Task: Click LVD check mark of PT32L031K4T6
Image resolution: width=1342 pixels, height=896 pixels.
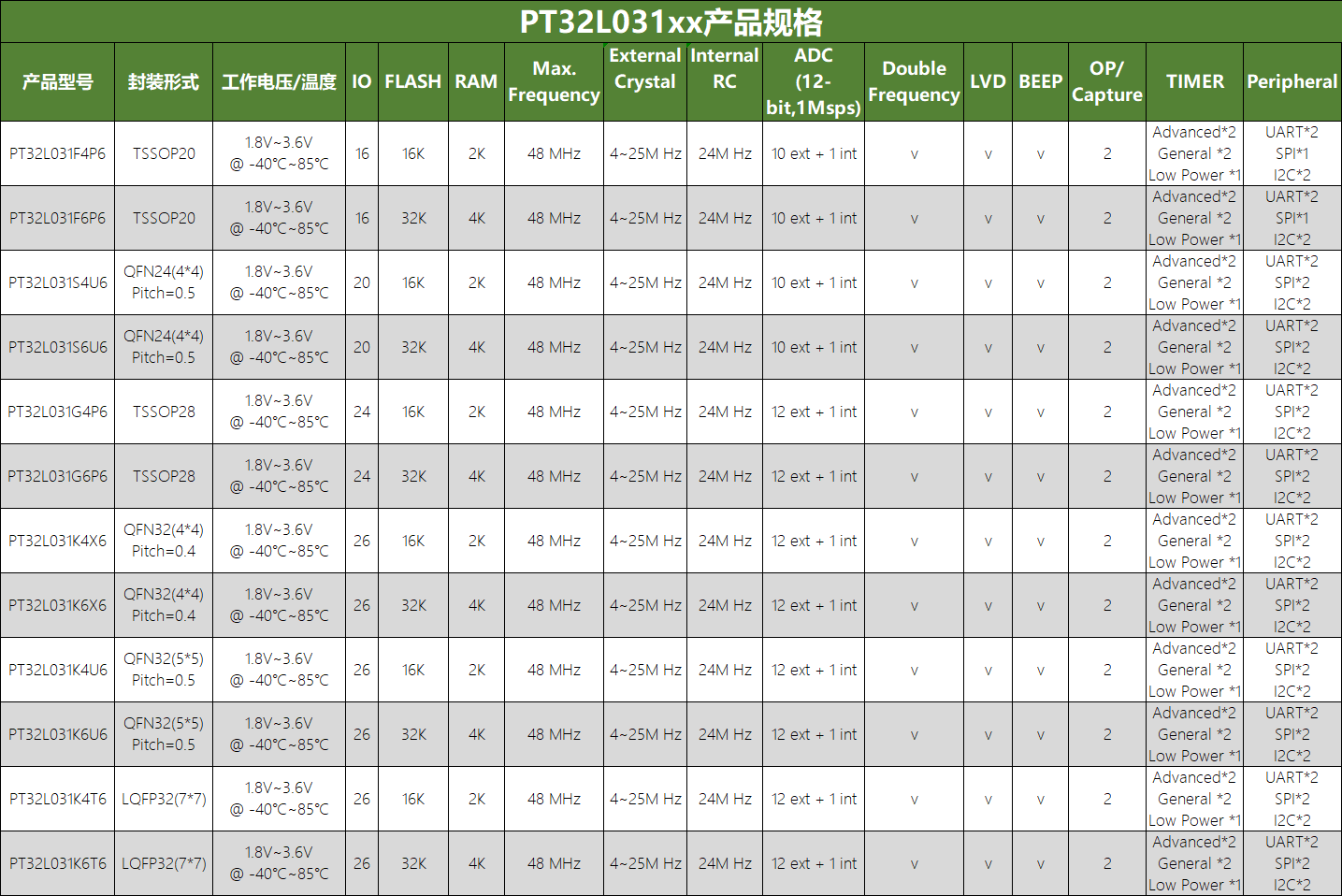Action: tap(988, 800)
